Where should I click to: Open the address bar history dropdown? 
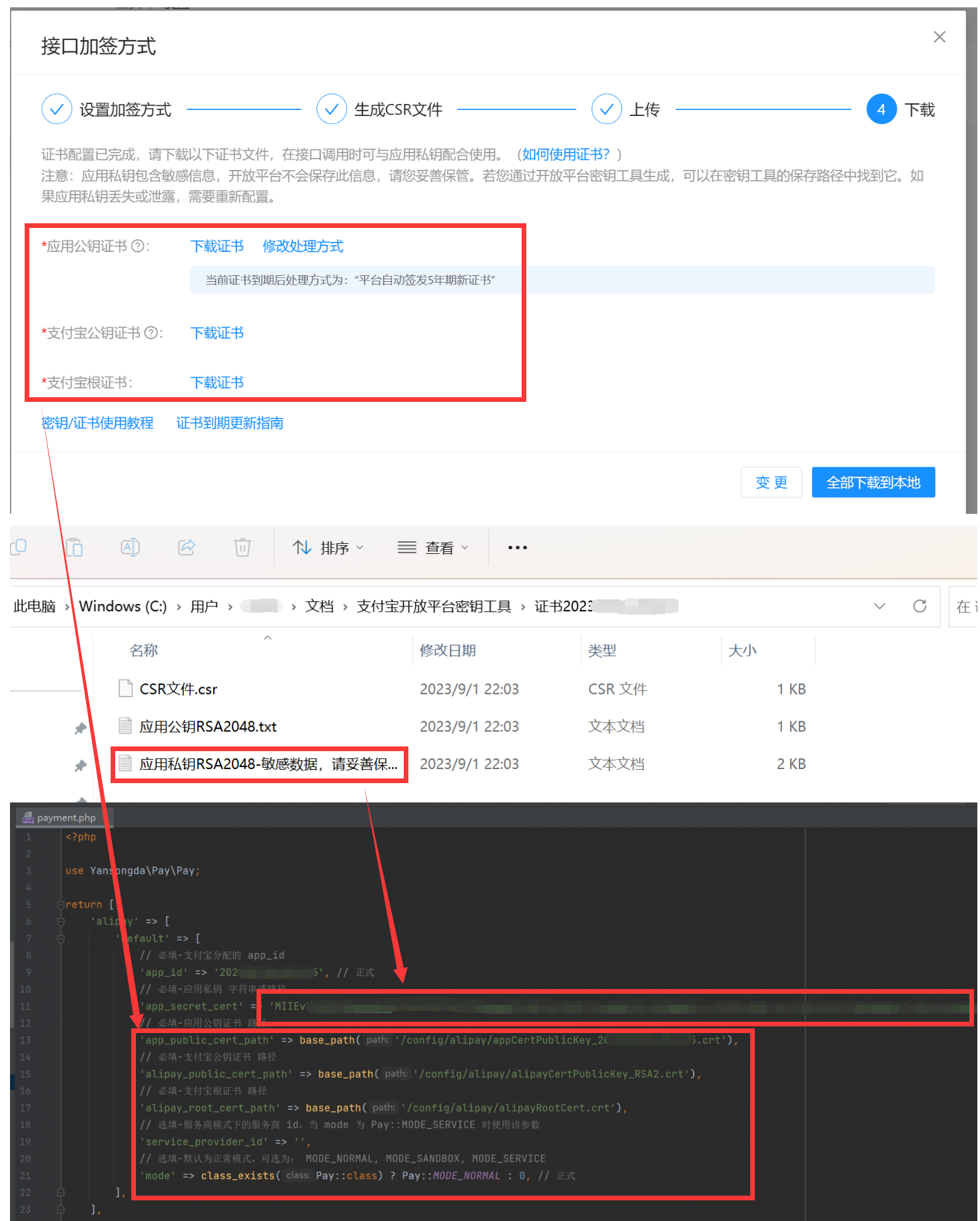879,606
